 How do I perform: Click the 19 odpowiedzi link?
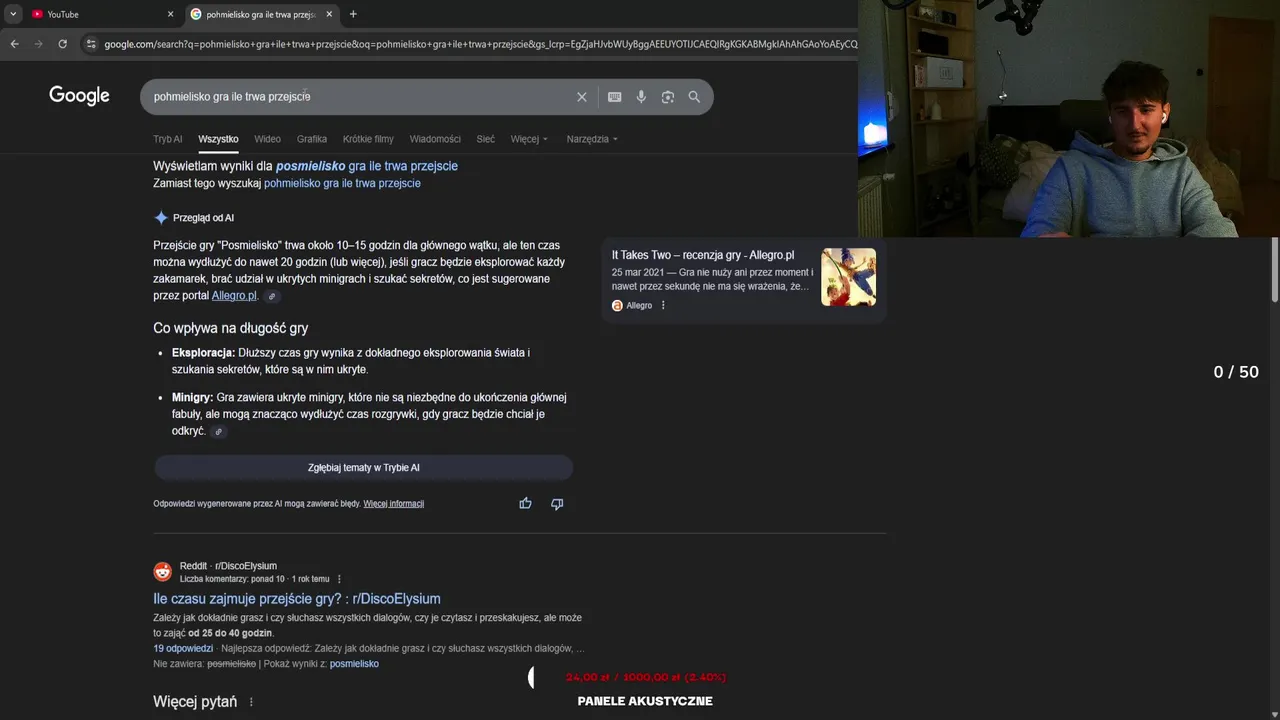[x=183, y=648]
